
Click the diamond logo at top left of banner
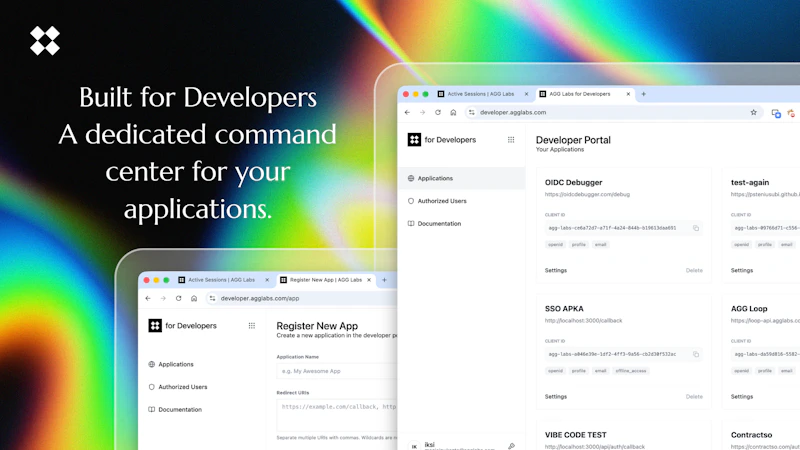[x=45, y=41]
